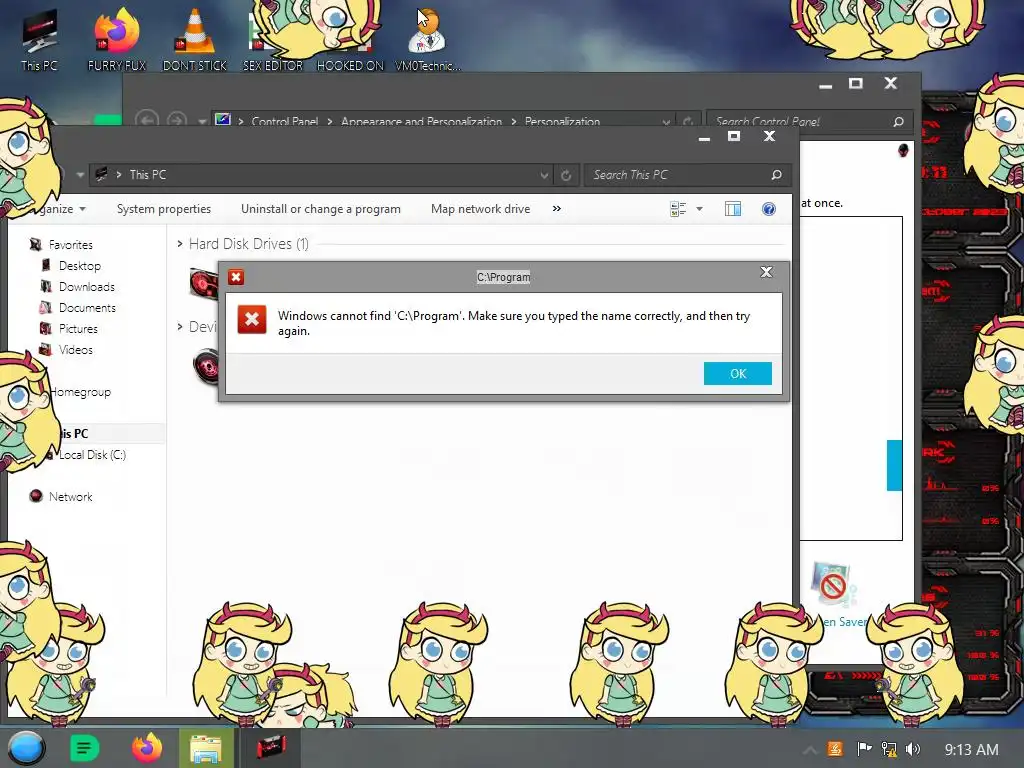Open recent pages dropdown in Control Panel window
Image resolution: width=1024 pixels, height=768 pixels.
point(202,121)
